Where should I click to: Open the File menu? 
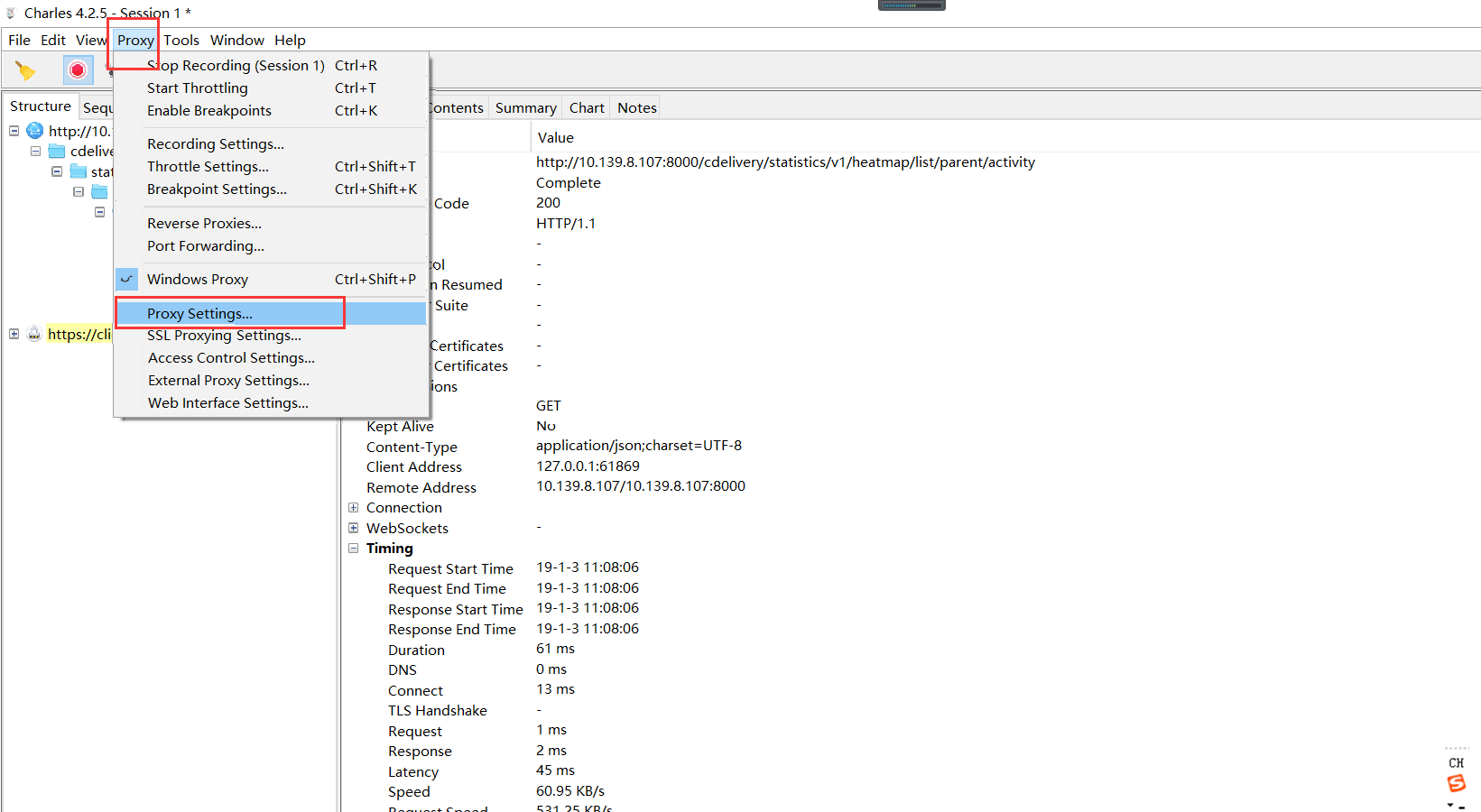coord(19,40)
